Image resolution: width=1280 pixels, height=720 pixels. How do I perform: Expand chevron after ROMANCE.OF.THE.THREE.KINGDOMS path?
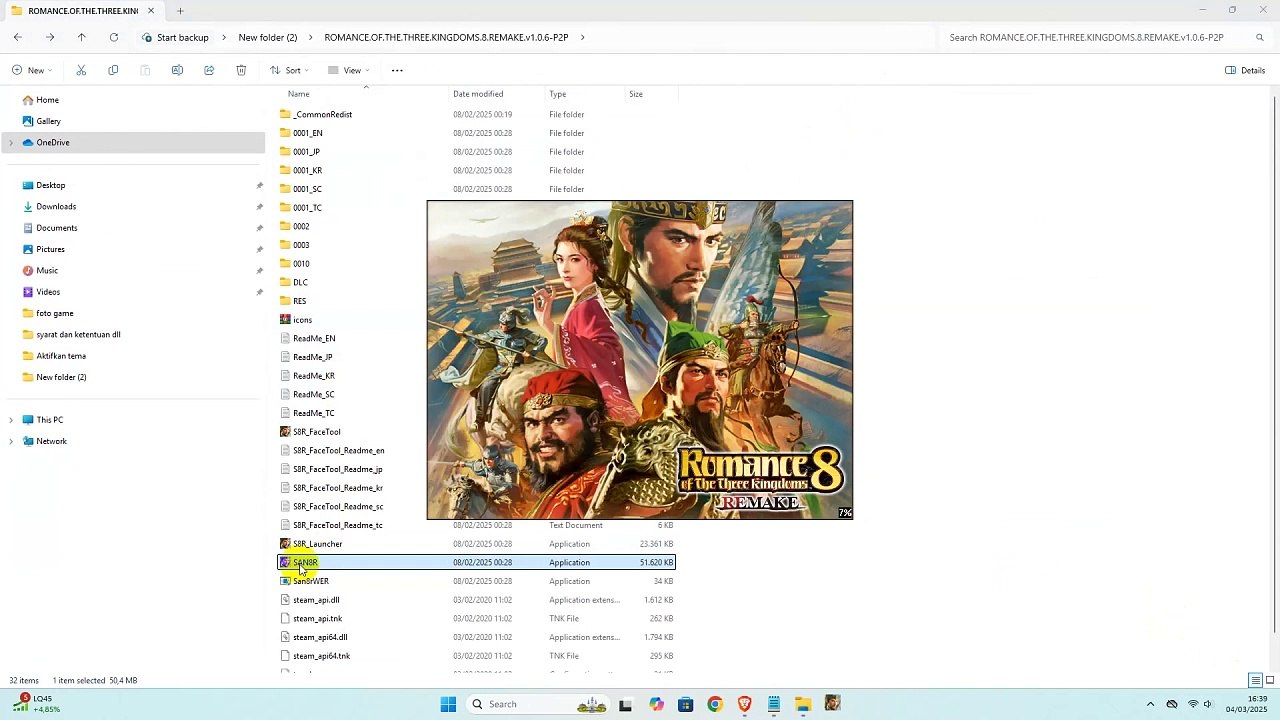[582, 37]
